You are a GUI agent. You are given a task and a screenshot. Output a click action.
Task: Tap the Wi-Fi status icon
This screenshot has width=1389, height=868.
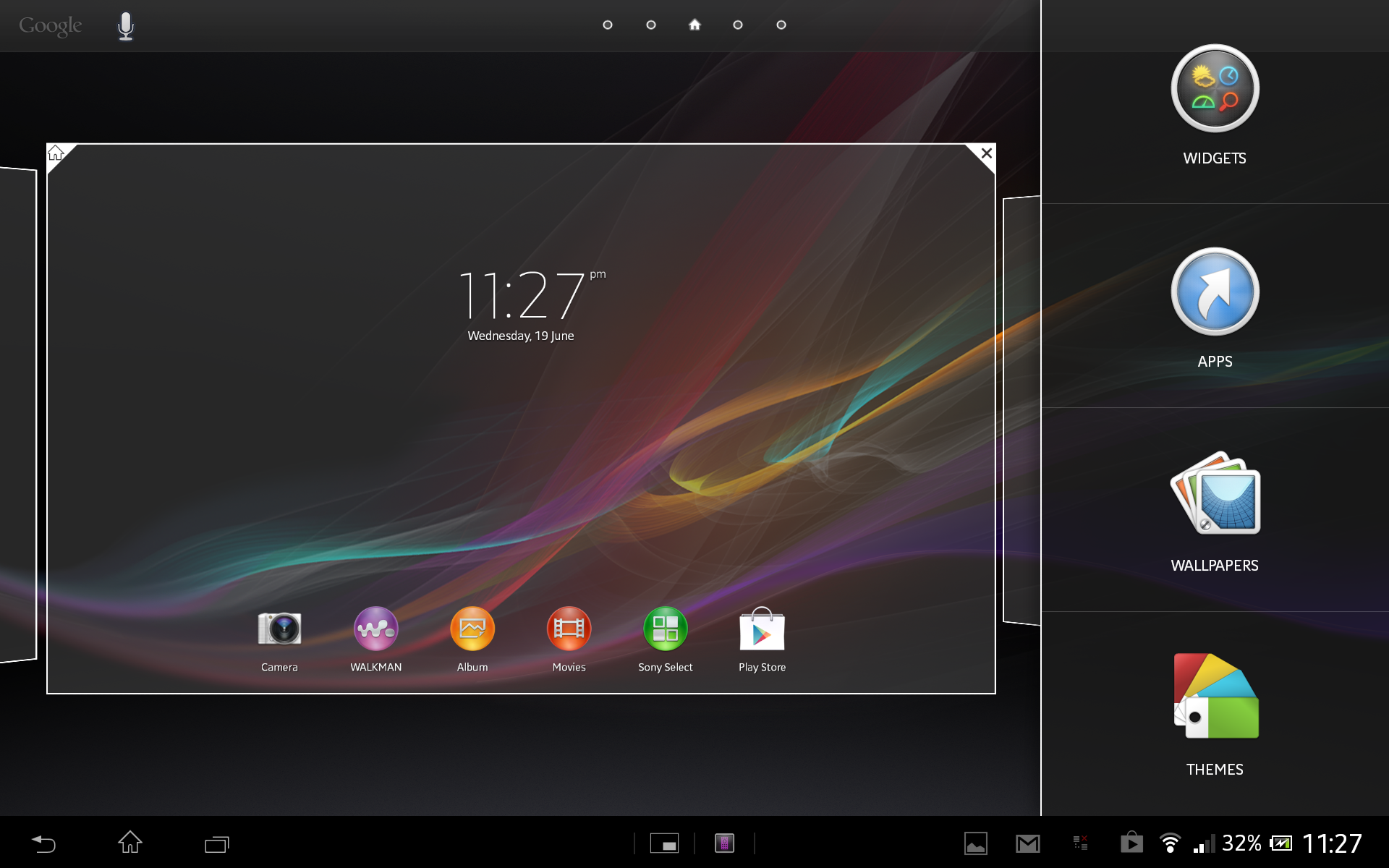[1170, 843]
